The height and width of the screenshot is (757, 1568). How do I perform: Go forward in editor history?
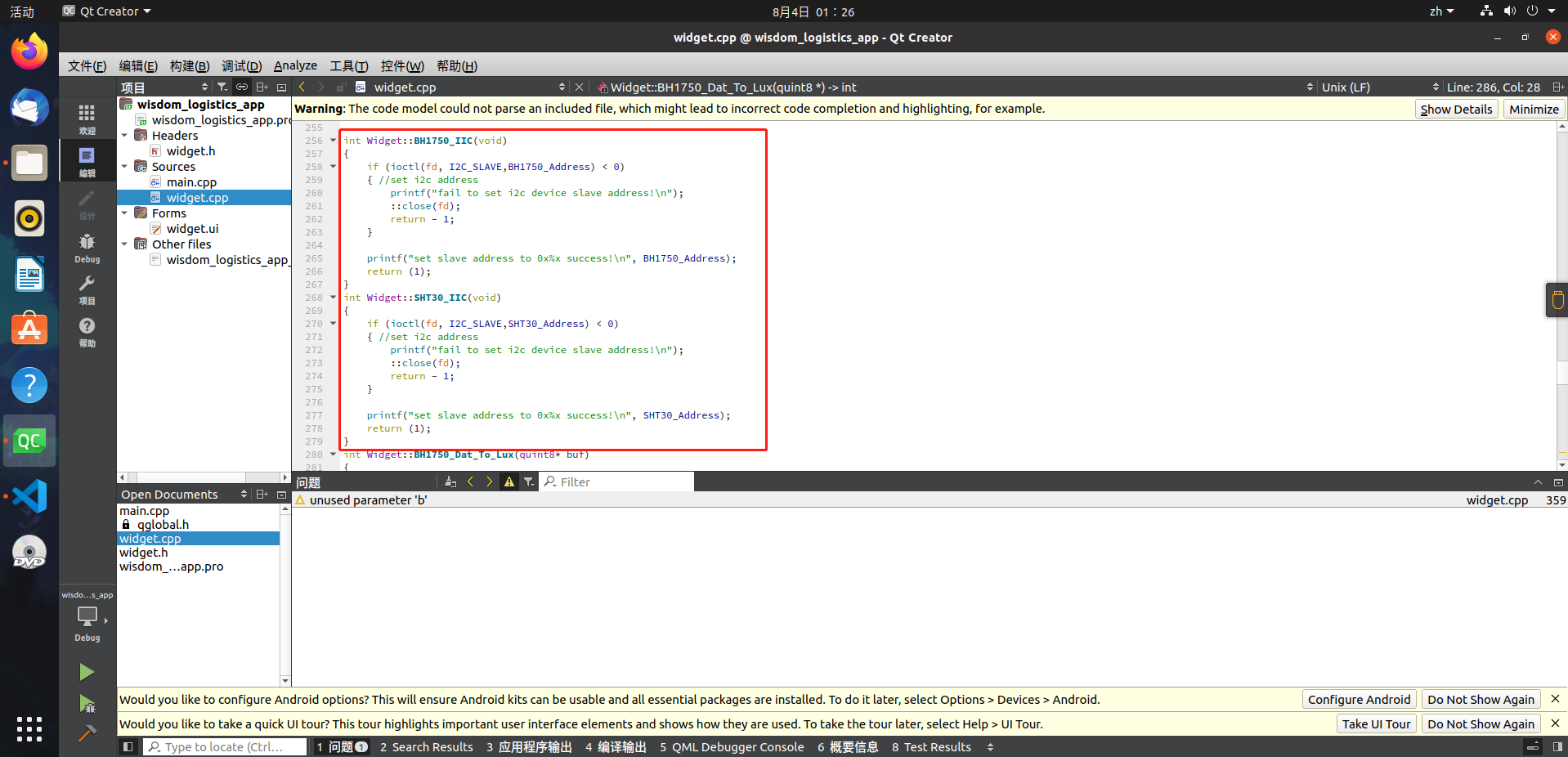pyautogui.click(x=321, y=87)
